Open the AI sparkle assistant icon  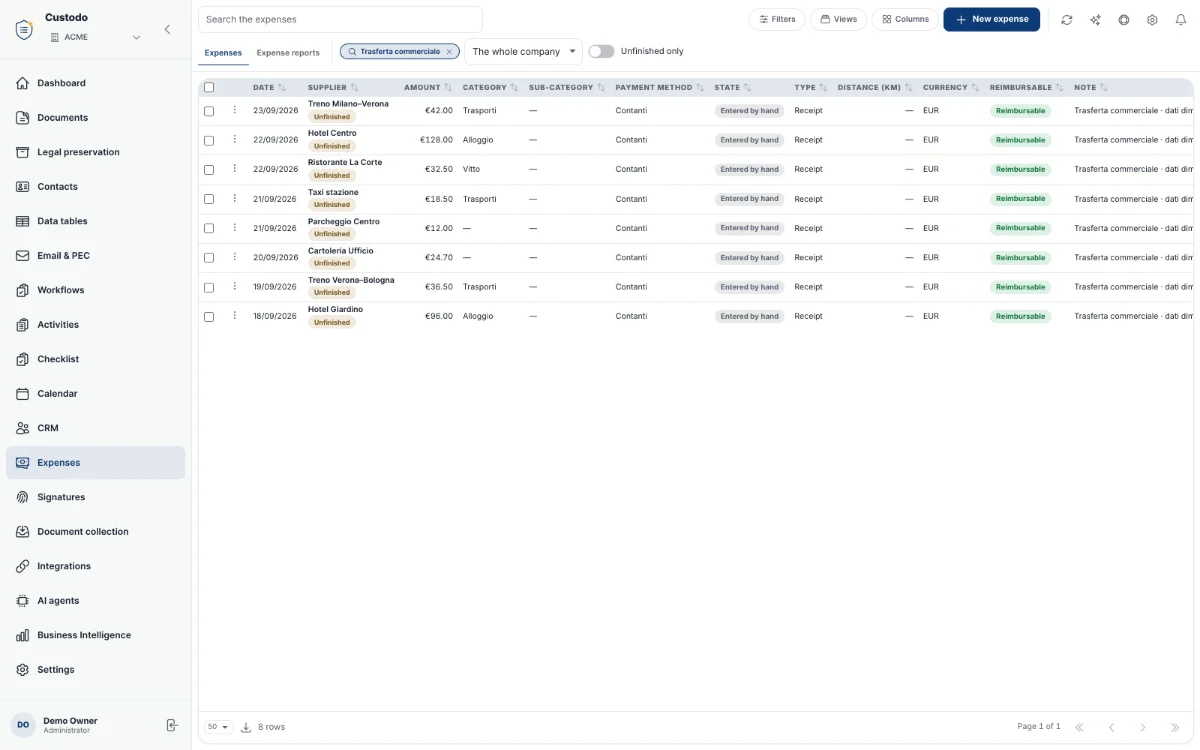point(1095,19)
